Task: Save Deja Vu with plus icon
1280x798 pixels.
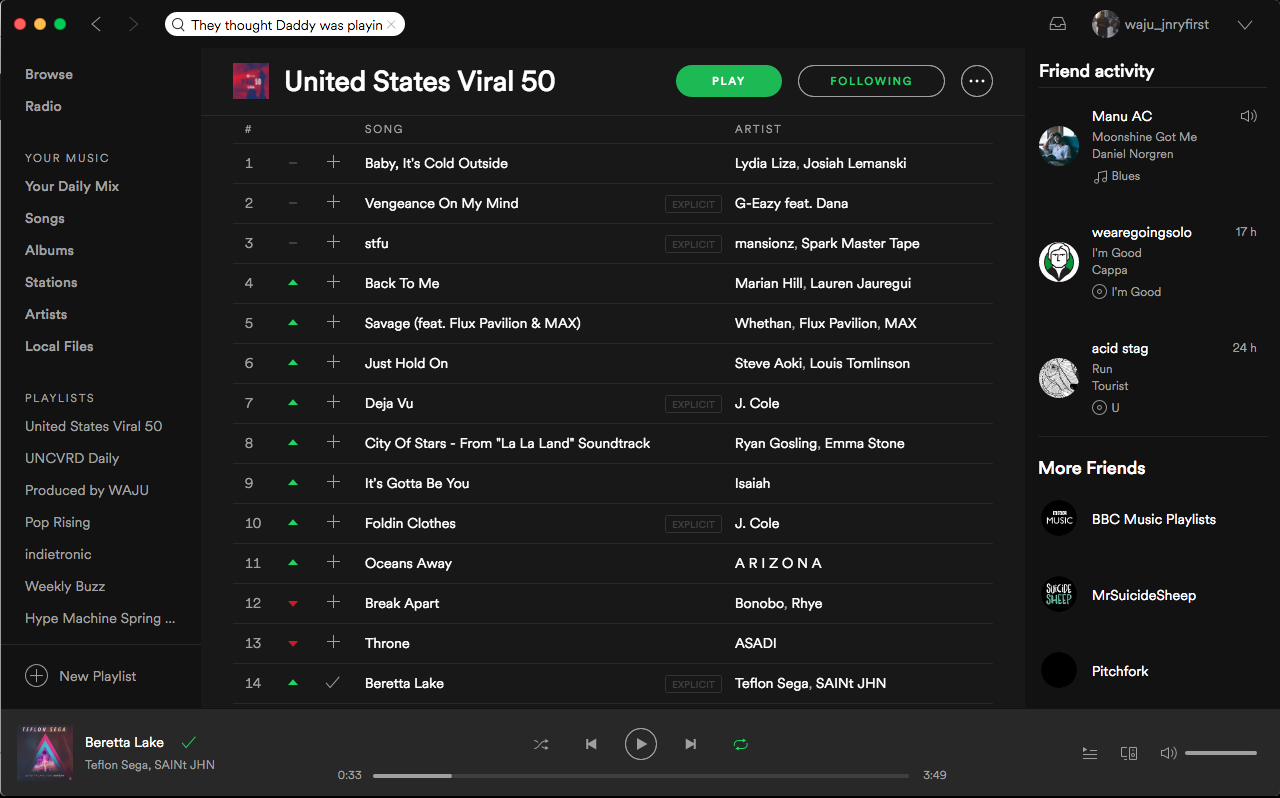Action: click(x=333, y=403)
